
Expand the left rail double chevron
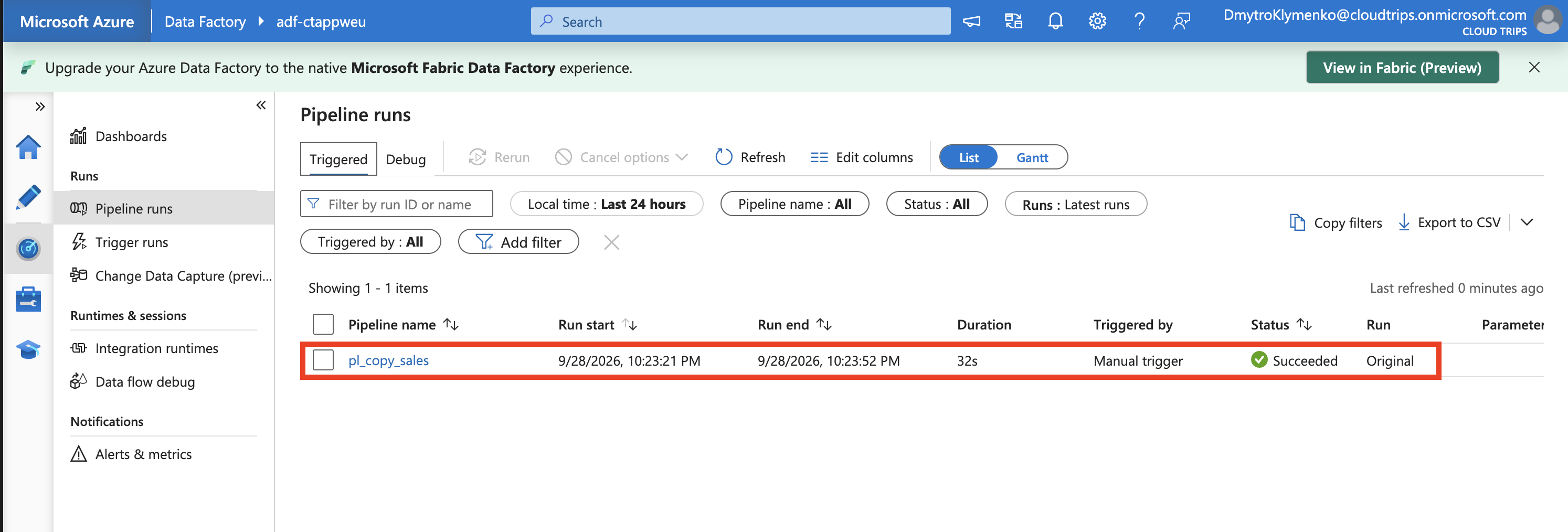pos(40,107)
